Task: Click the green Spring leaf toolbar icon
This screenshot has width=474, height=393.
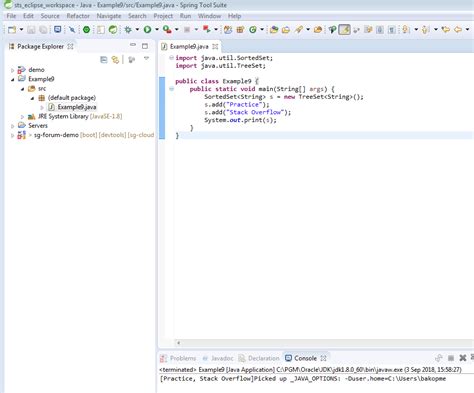Action: click(113, 30)
